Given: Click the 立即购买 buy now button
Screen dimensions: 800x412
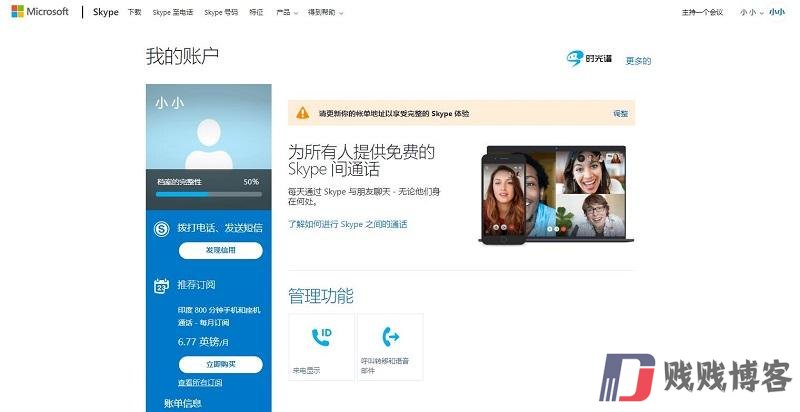Looking at the screenshot, I should [x=220, y=364].
